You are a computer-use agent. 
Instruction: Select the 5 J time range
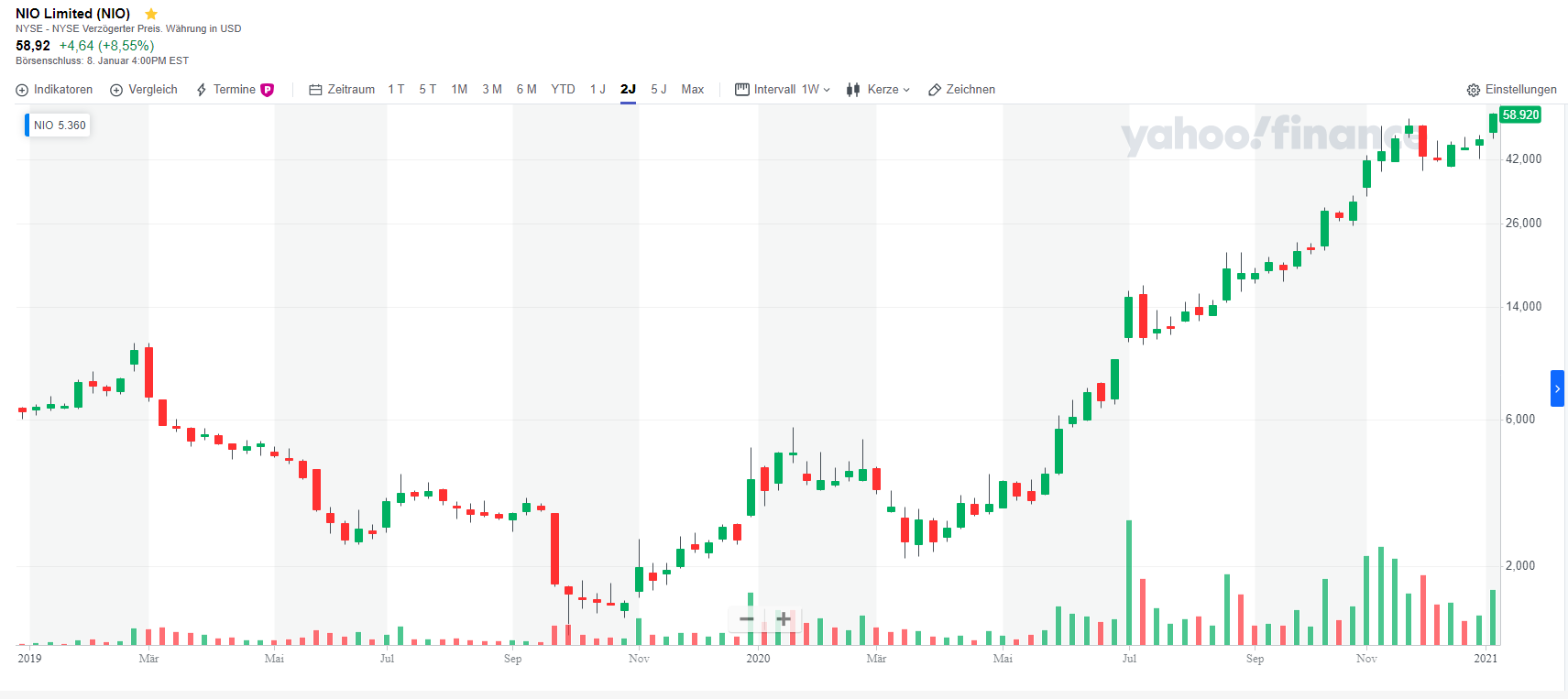pos(659,90)
